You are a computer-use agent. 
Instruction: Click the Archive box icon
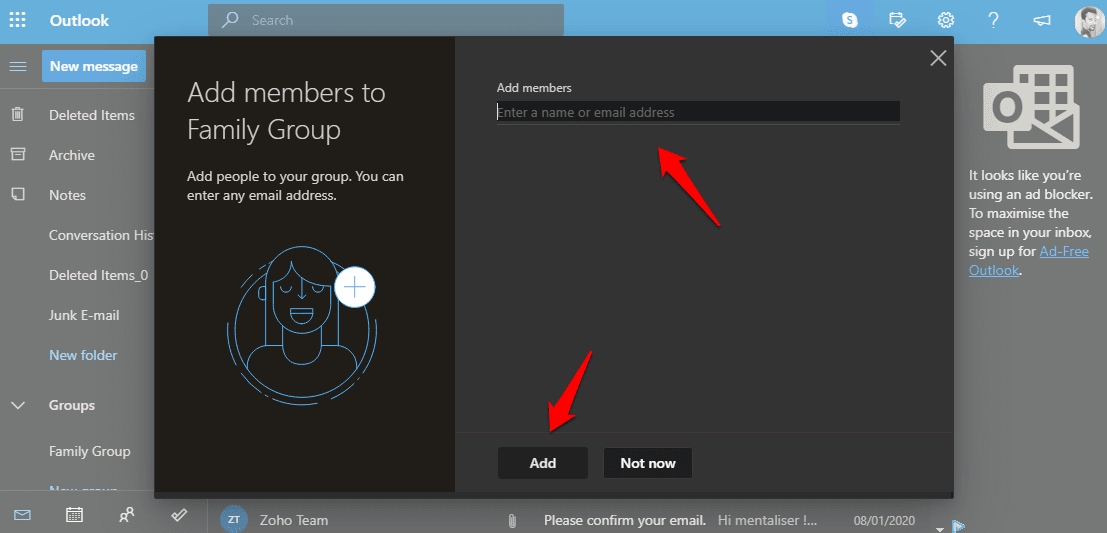[x=18, y=154]
